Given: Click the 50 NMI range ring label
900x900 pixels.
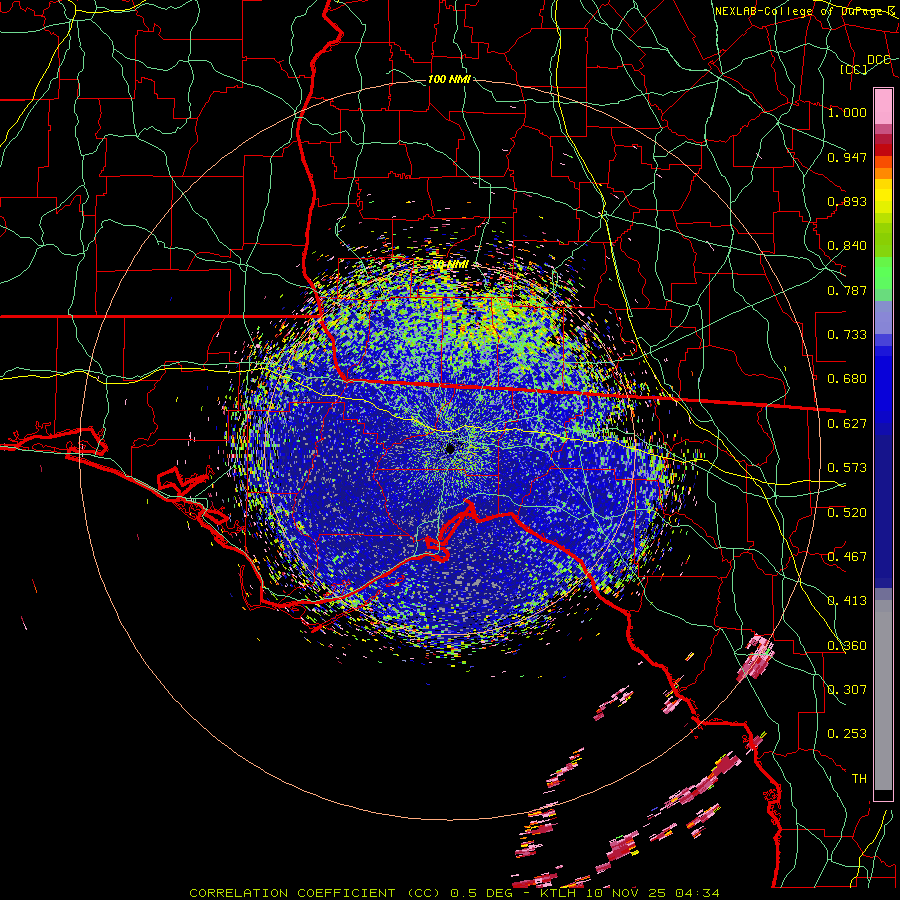Looking at the screenshot, I should click(450, 265).
